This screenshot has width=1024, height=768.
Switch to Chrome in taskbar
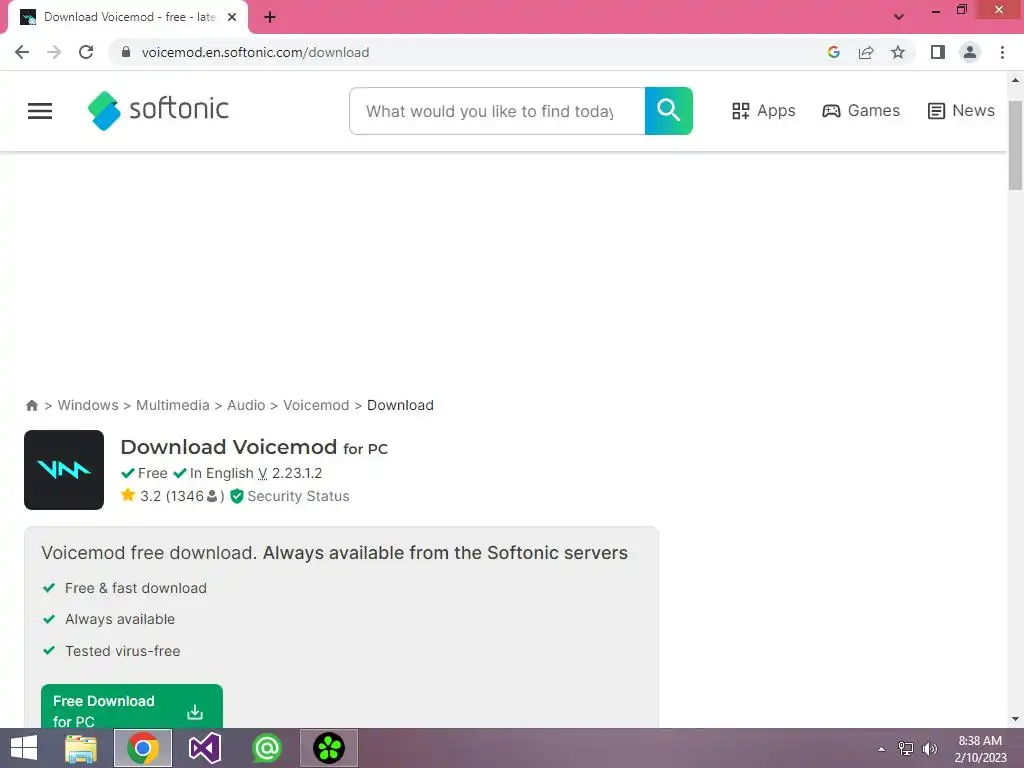143,748
